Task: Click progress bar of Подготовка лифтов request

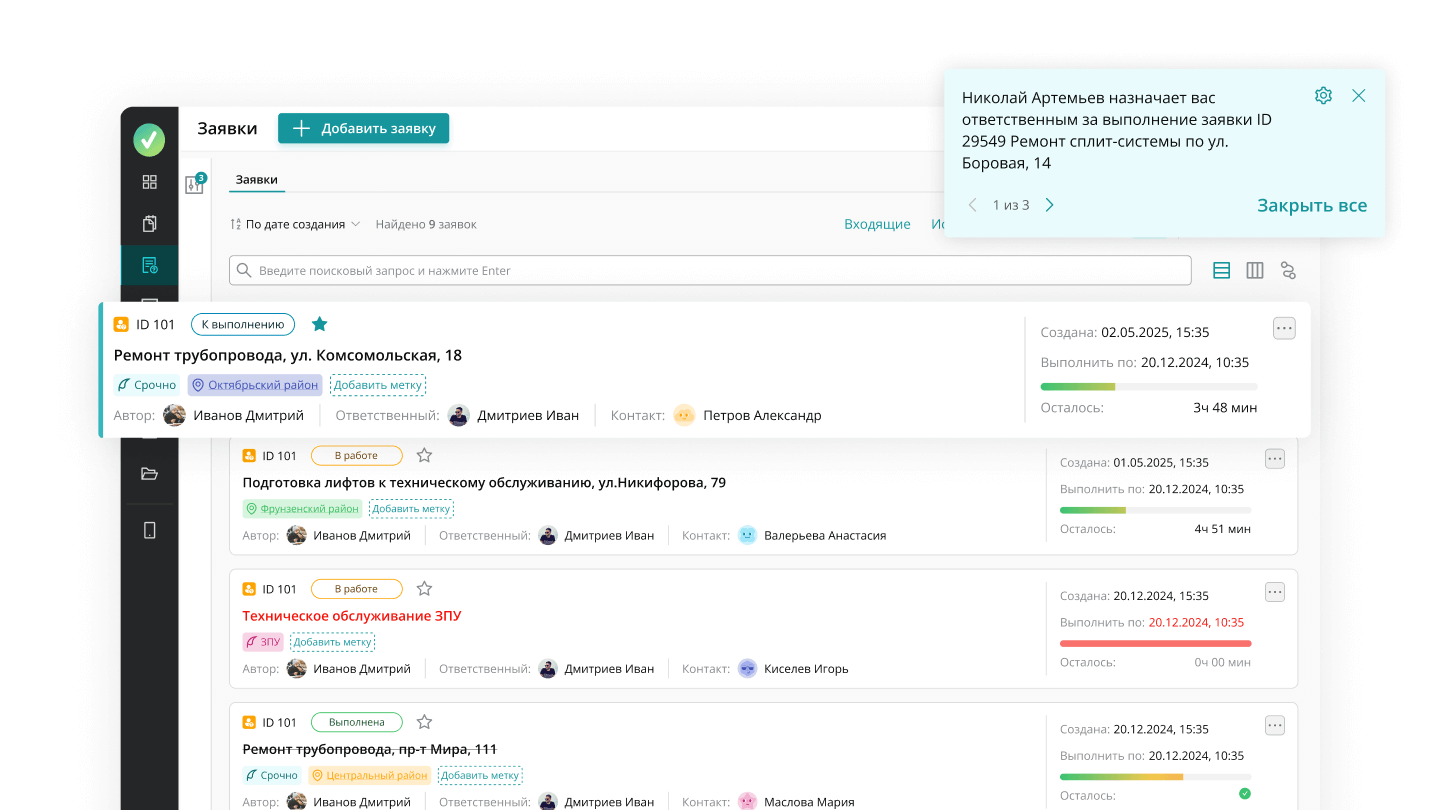Action: (x=1155, y=510)
